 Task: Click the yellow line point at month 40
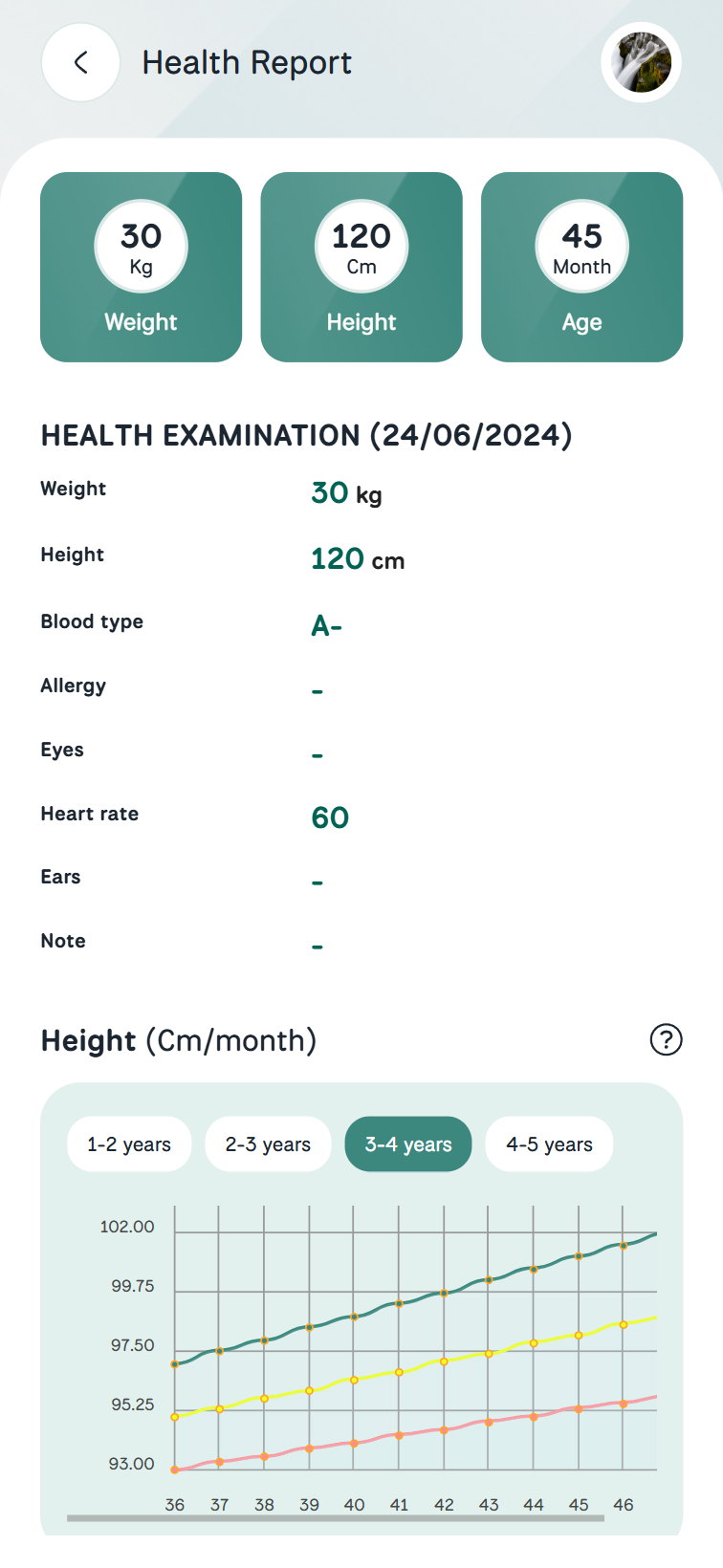(354, 1380)
